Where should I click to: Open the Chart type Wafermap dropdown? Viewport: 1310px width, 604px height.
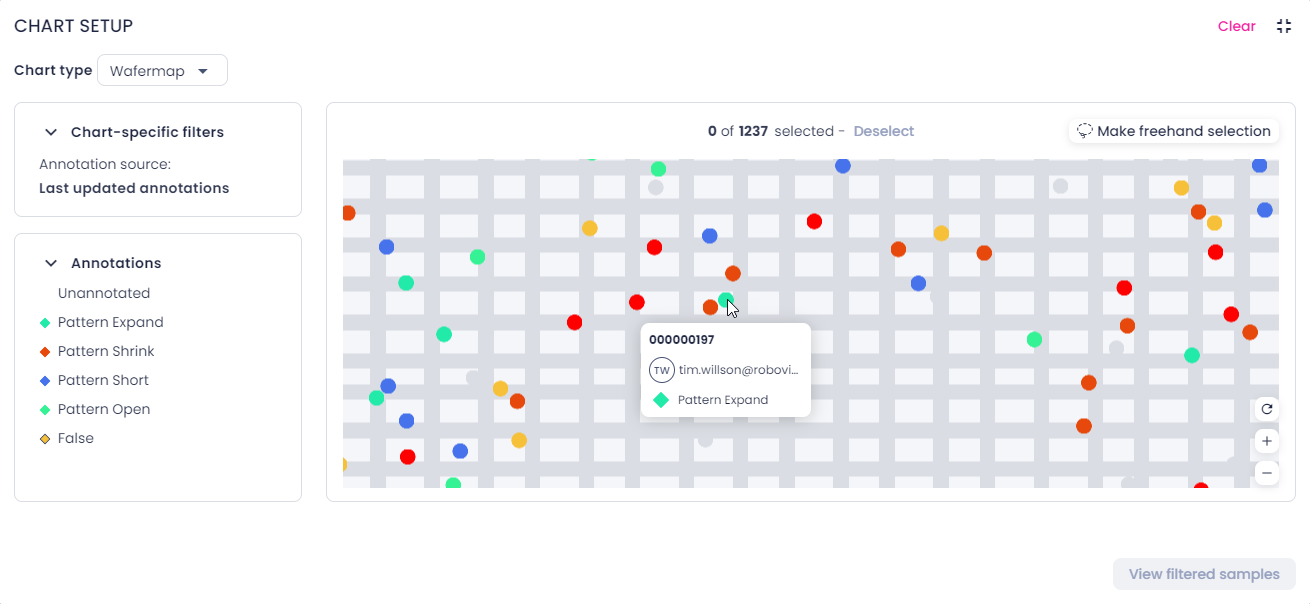click(x=162, y=71)
